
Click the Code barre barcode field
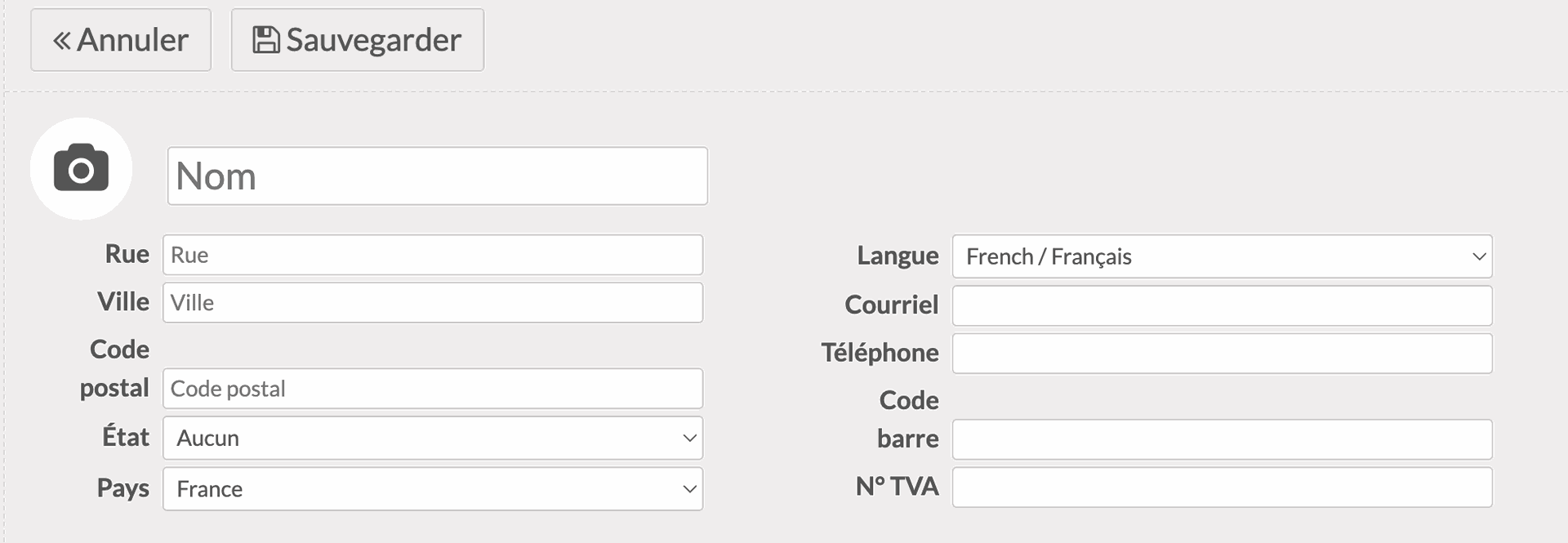pos(1221,438)
